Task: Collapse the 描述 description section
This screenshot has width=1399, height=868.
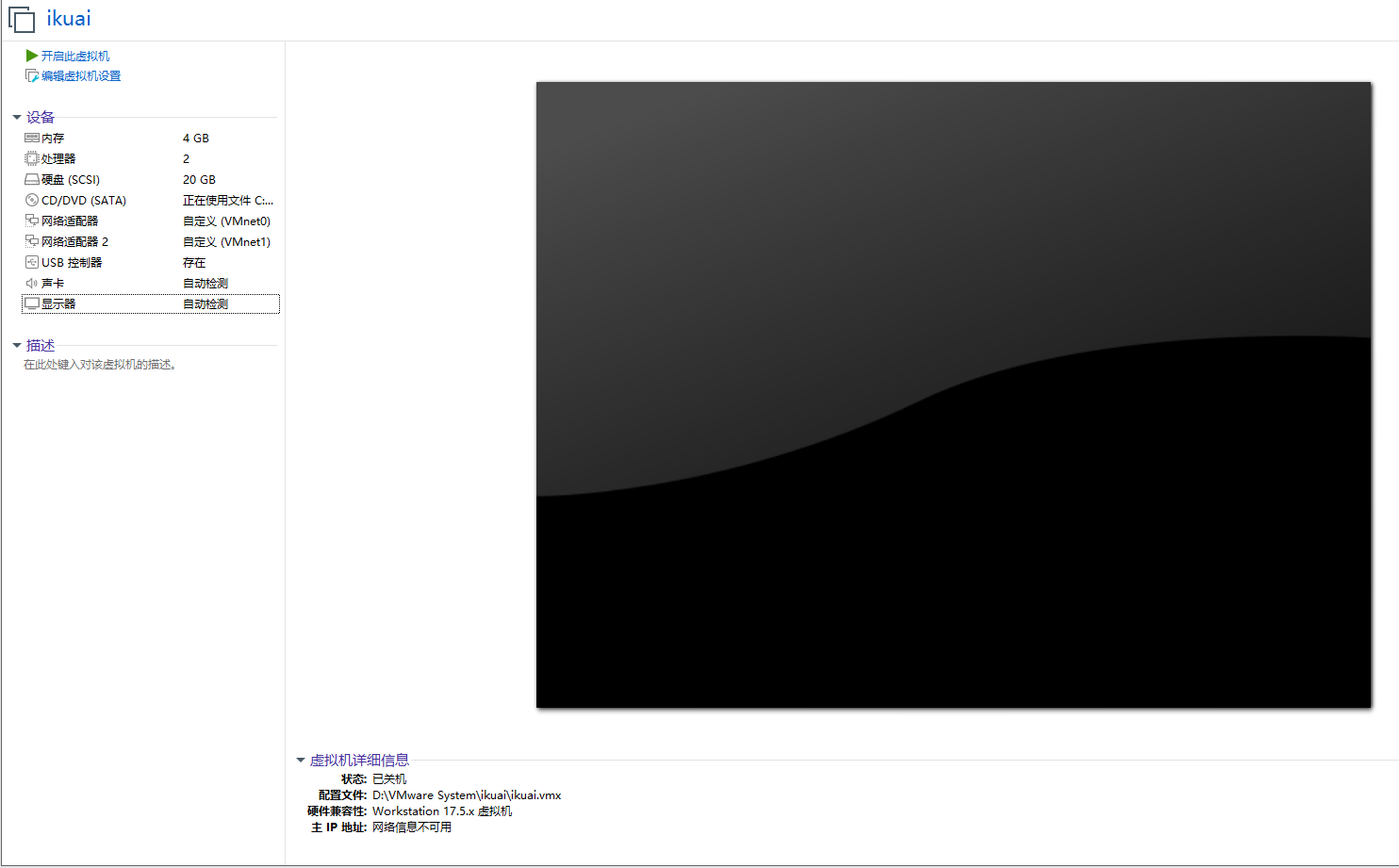Action: pyautogui.click(x=17, y=346)
